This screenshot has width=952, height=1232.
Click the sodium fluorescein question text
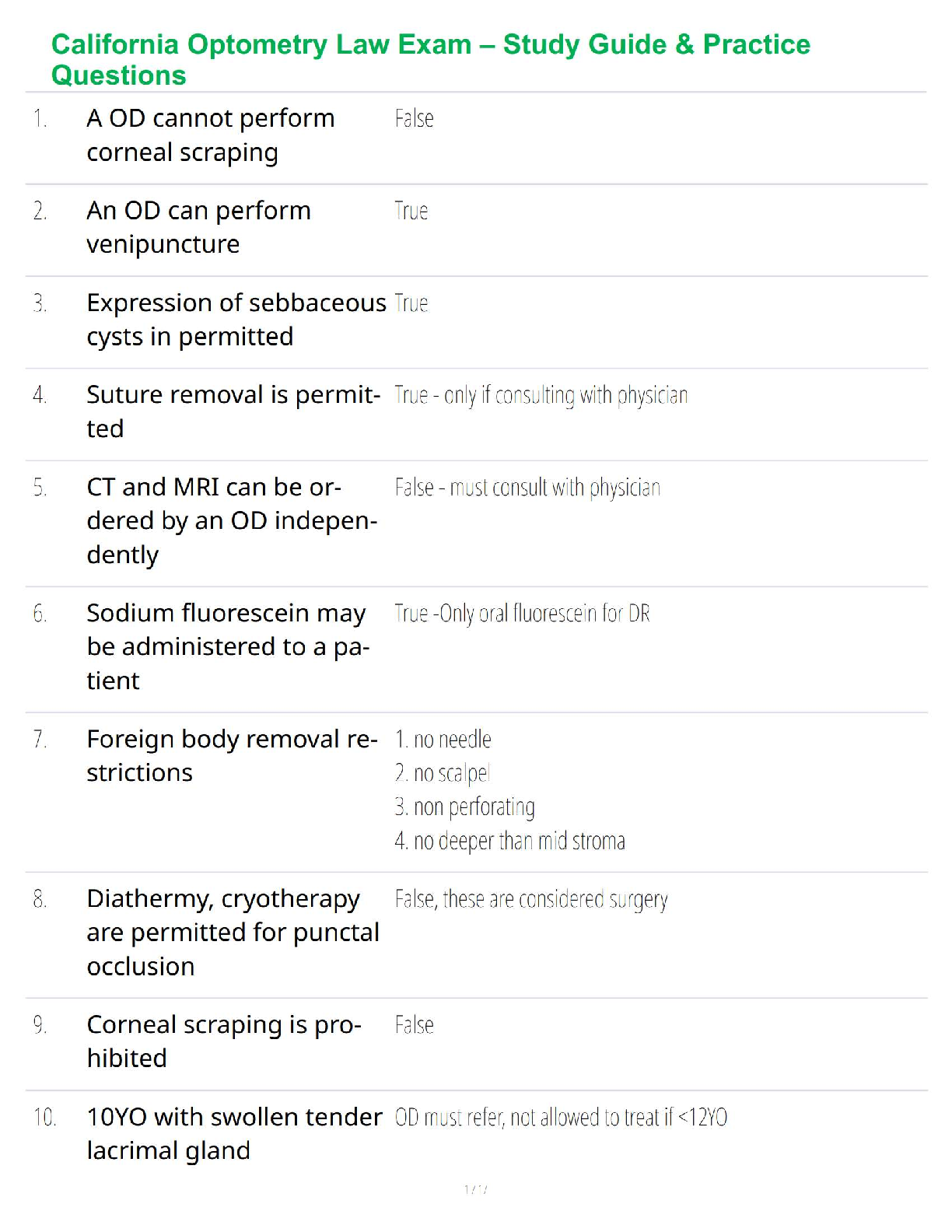[x=227, y=646]
